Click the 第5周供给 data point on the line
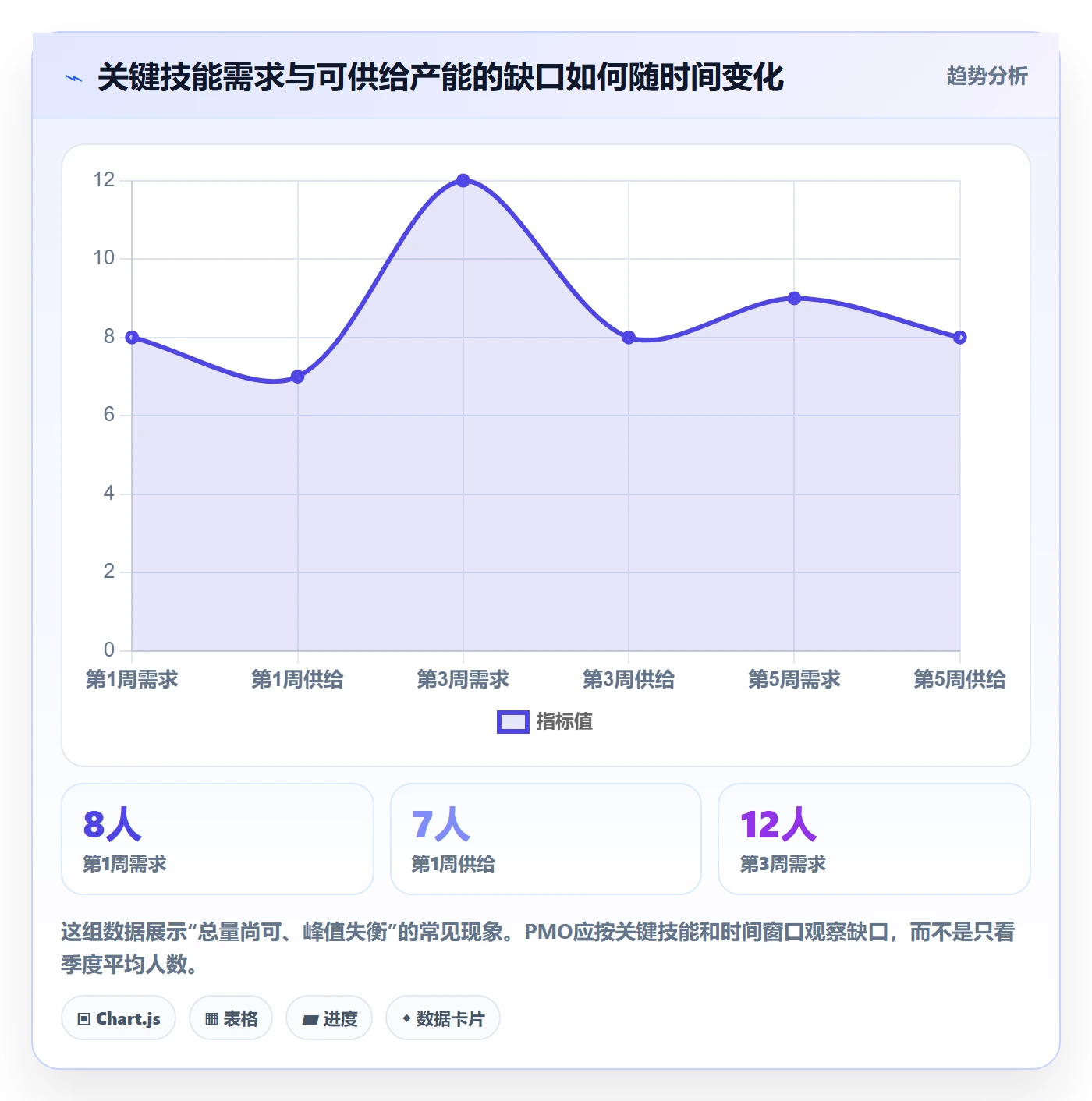This screenshot has width=1092, height=1101. point(959,338)
